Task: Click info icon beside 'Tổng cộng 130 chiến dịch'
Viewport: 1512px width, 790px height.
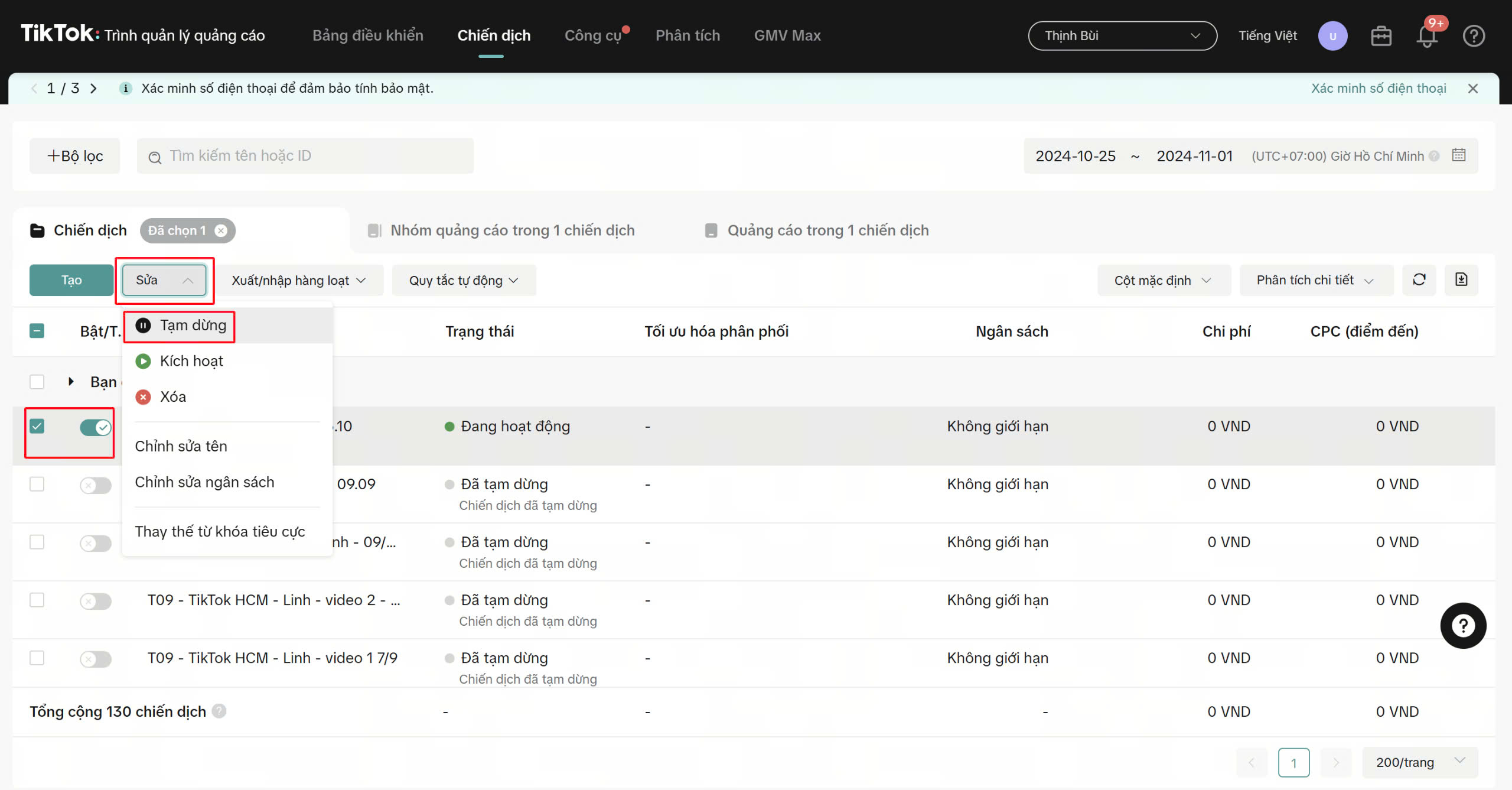Action: tap(219, 711)
